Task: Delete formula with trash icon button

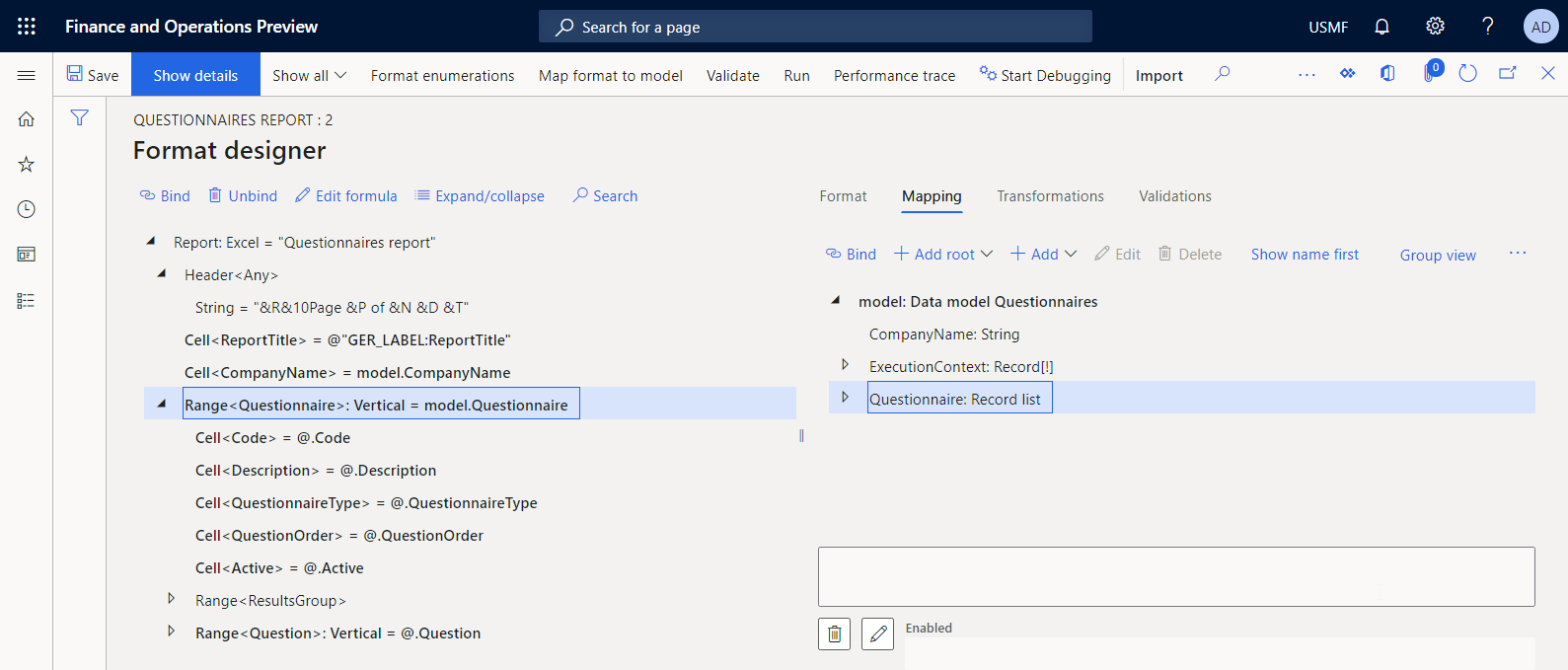Action: pyautogui.click(x=834, y=633)
